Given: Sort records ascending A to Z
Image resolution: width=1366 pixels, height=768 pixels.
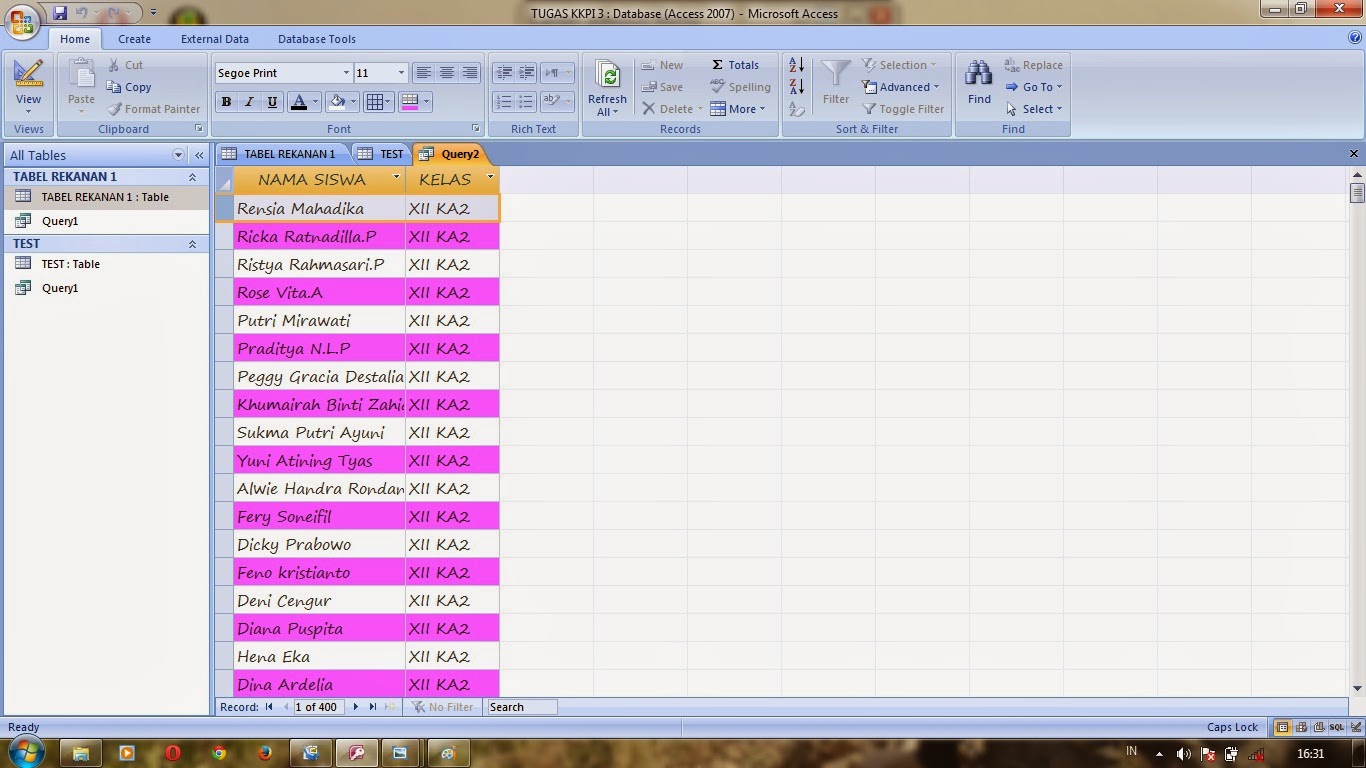Looking at the screenshot, I should coord(797,65).
